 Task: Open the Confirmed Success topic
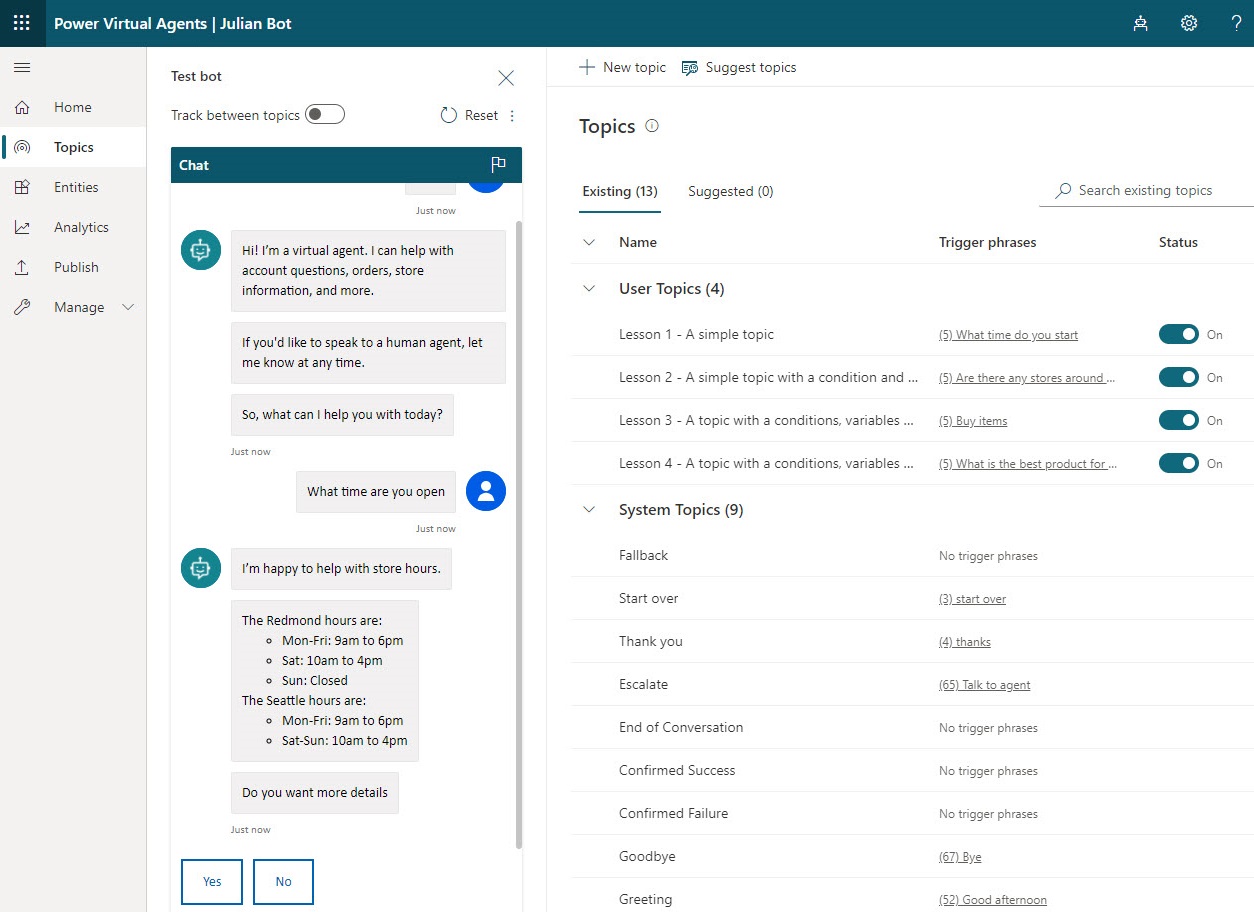pyautogui.click(x=677, y=771)
